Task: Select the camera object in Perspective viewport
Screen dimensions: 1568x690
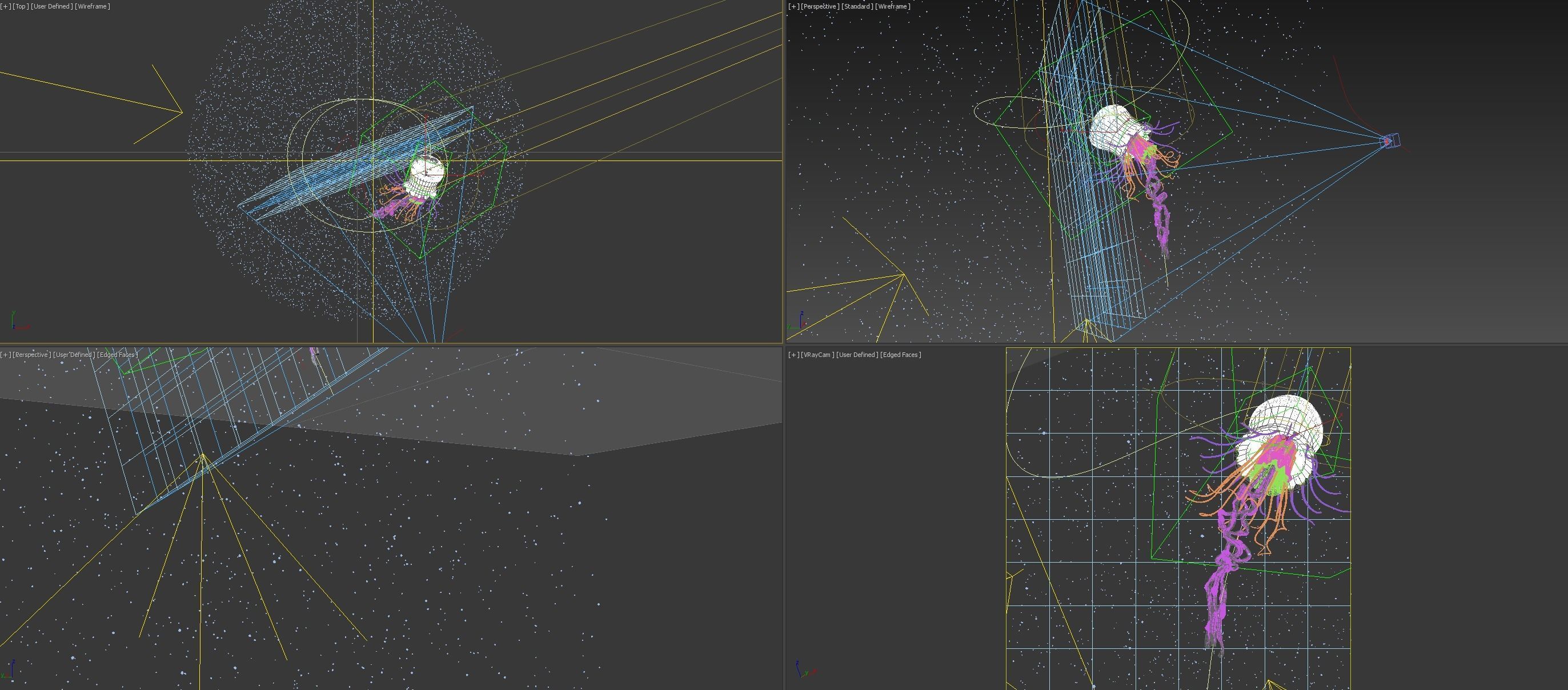Action: click(1391, 141)
